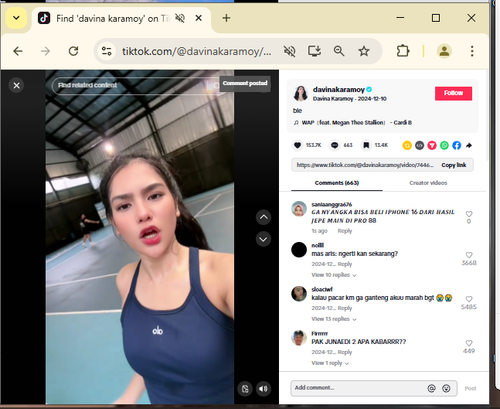Save video with bookmark icon

click(x=366, y=145)
